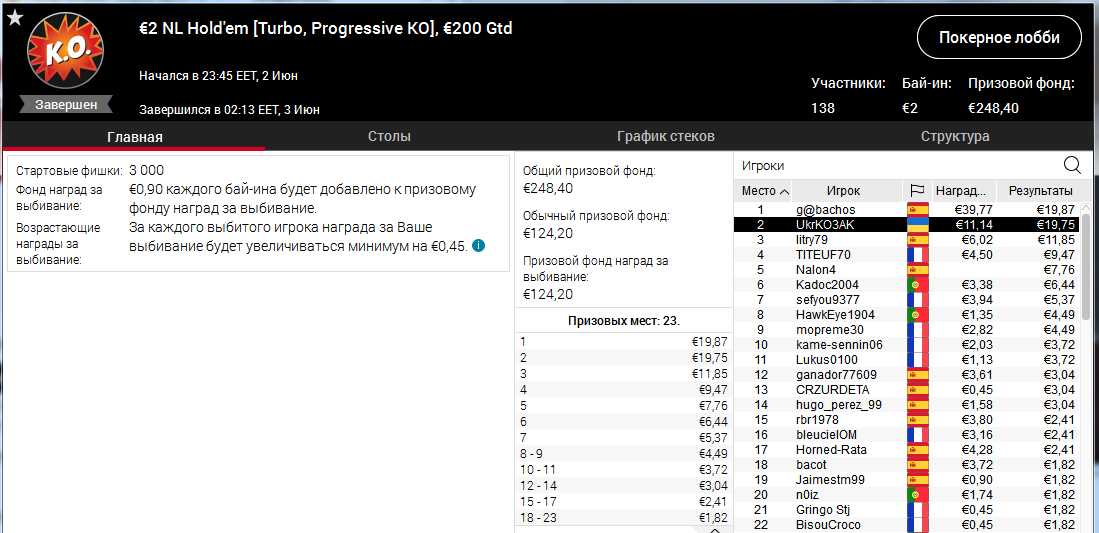Sort players by Место column arrow
The image size is (1099, 533).
(x=784, y=191)
